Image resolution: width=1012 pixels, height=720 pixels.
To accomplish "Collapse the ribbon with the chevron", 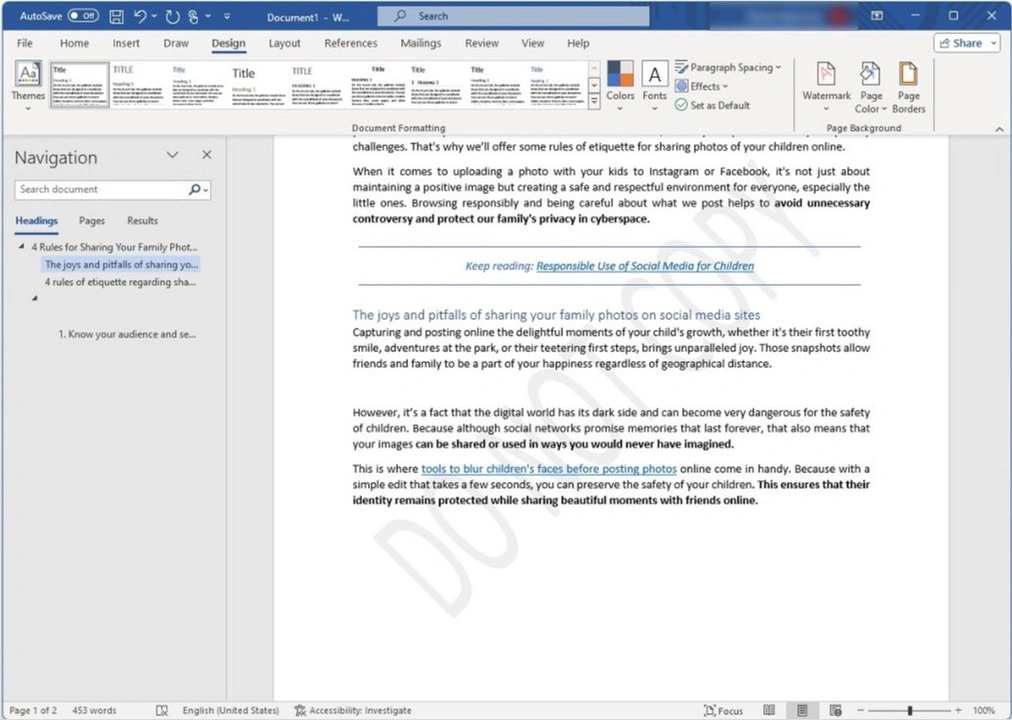I will (999, 129).
